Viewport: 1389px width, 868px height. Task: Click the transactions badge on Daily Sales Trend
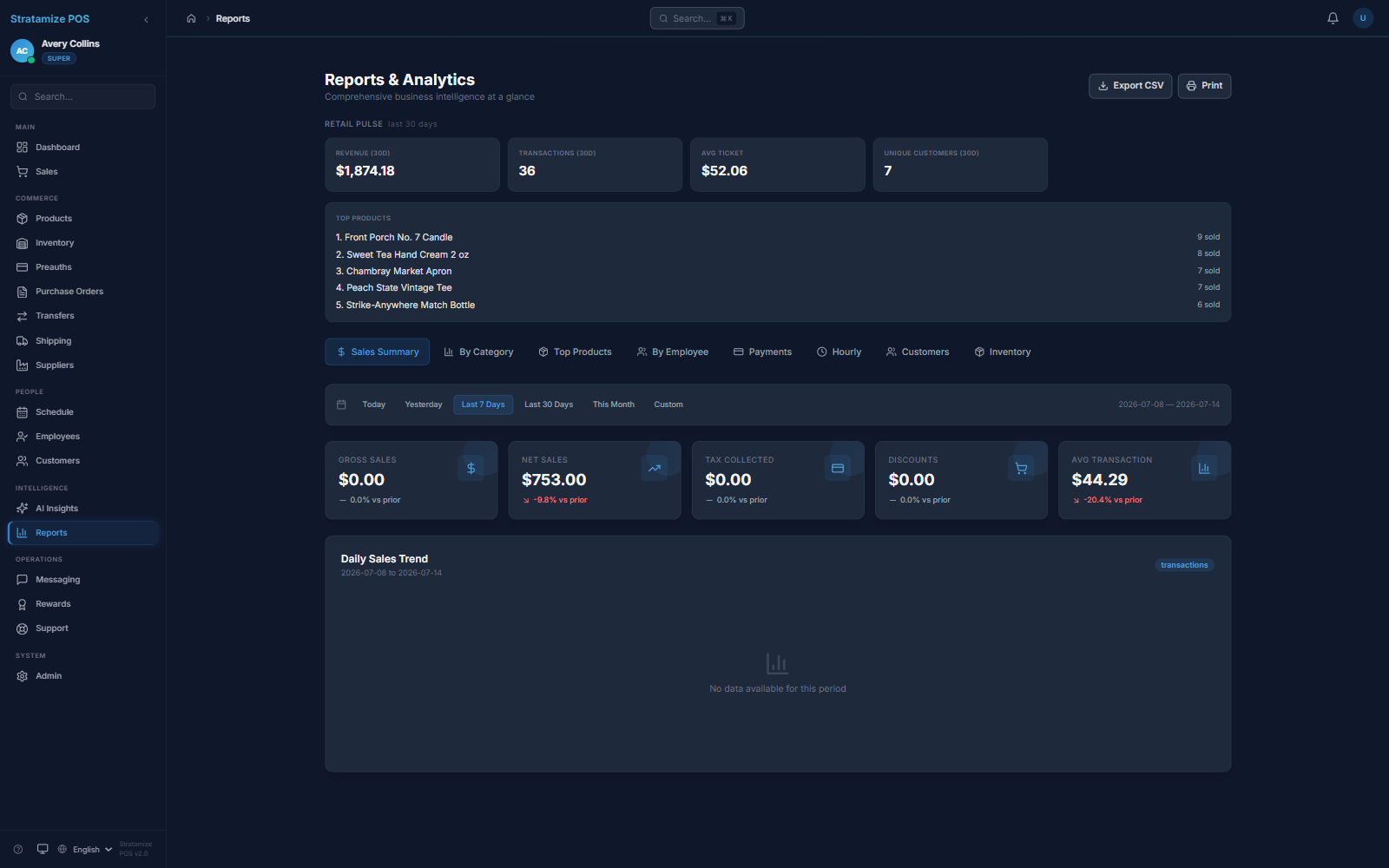[x=1184, y=565]
